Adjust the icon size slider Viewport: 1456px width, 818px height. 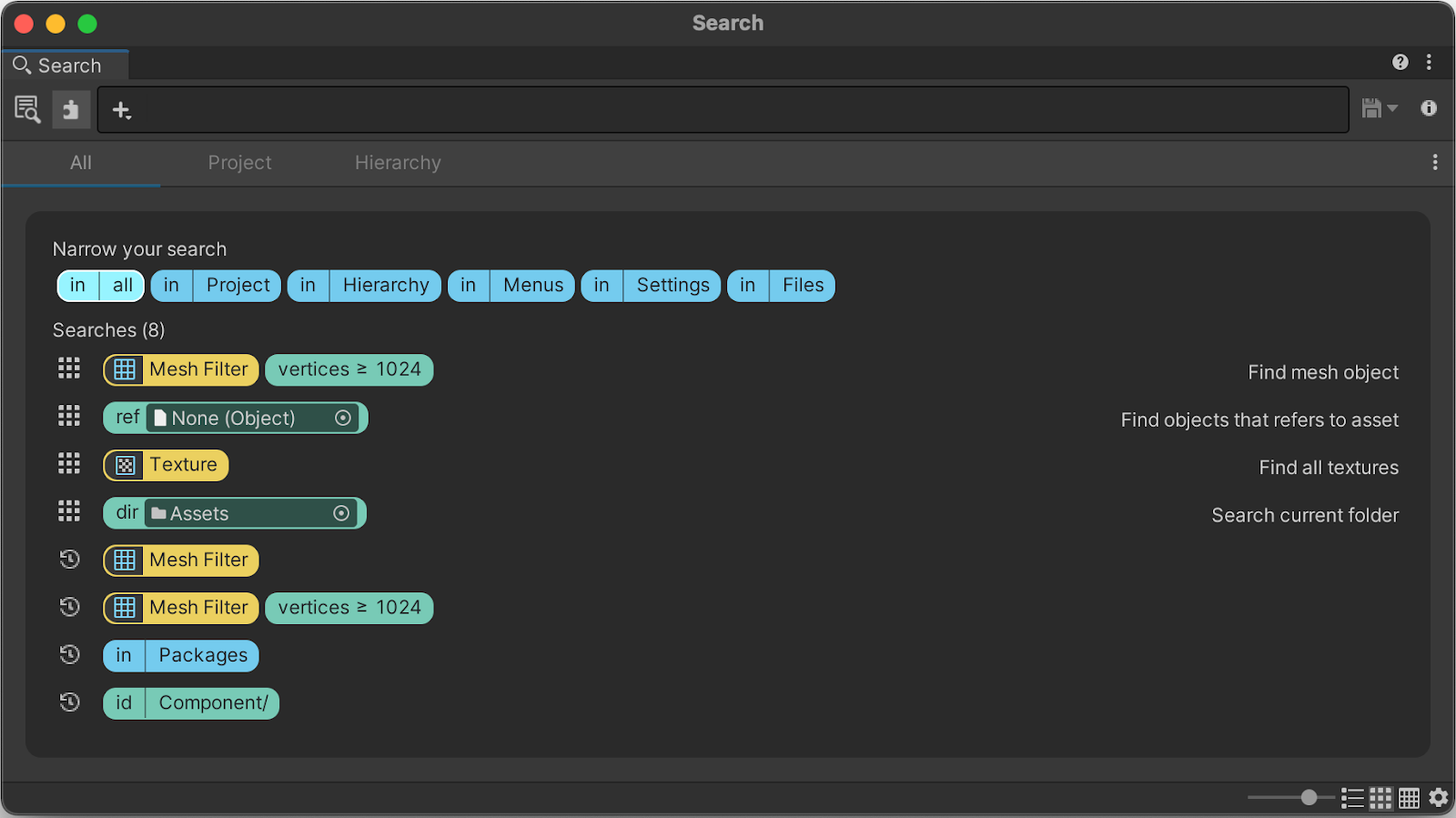[x=1309, y=798]
